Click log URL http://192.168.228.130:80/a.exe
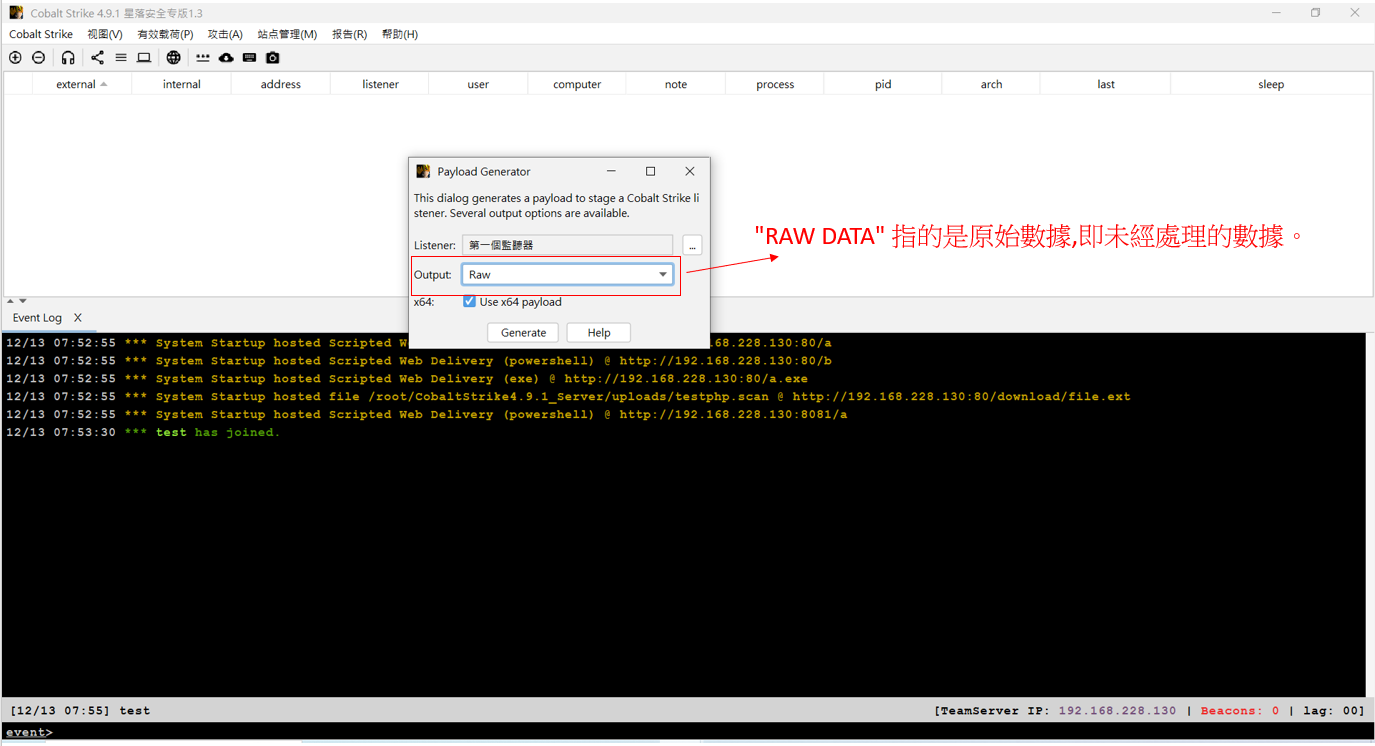Viewport: 1375px width, 746px height. tap(686, 379)
